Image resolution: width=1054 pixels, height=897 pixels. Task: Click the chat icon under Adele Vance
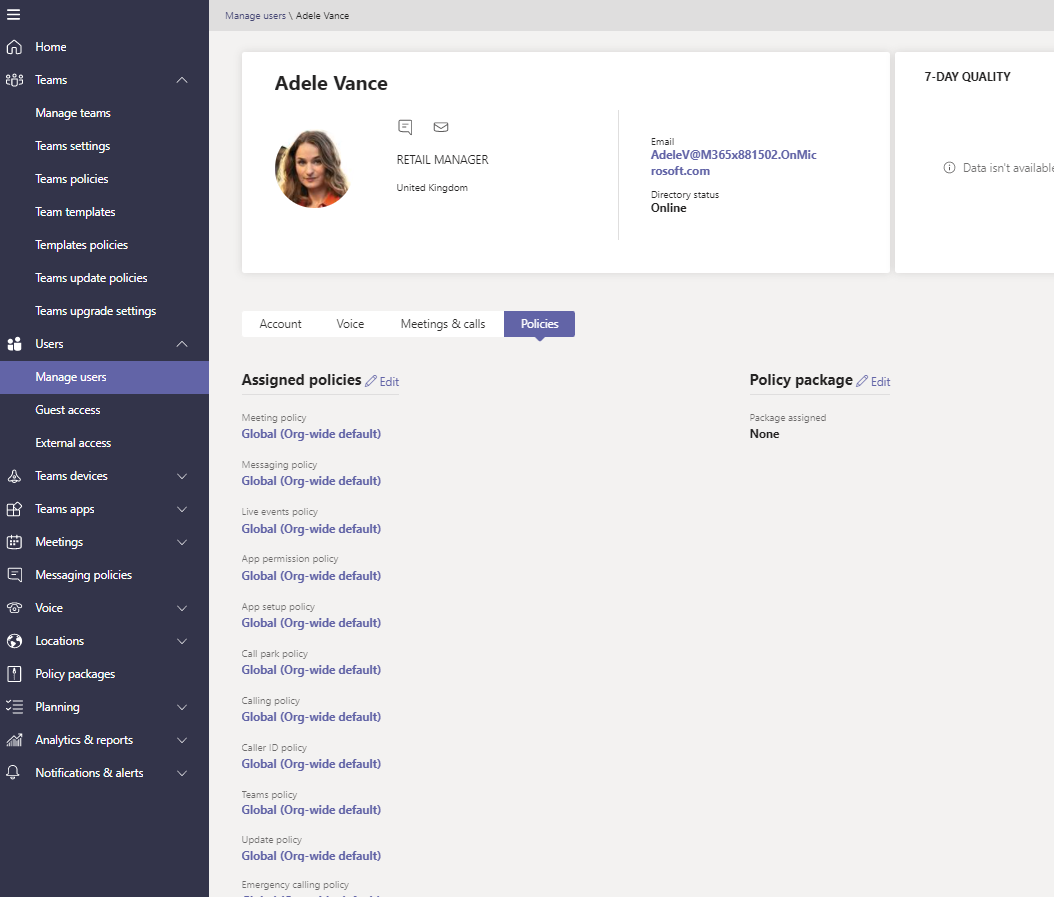coord(405,127)
